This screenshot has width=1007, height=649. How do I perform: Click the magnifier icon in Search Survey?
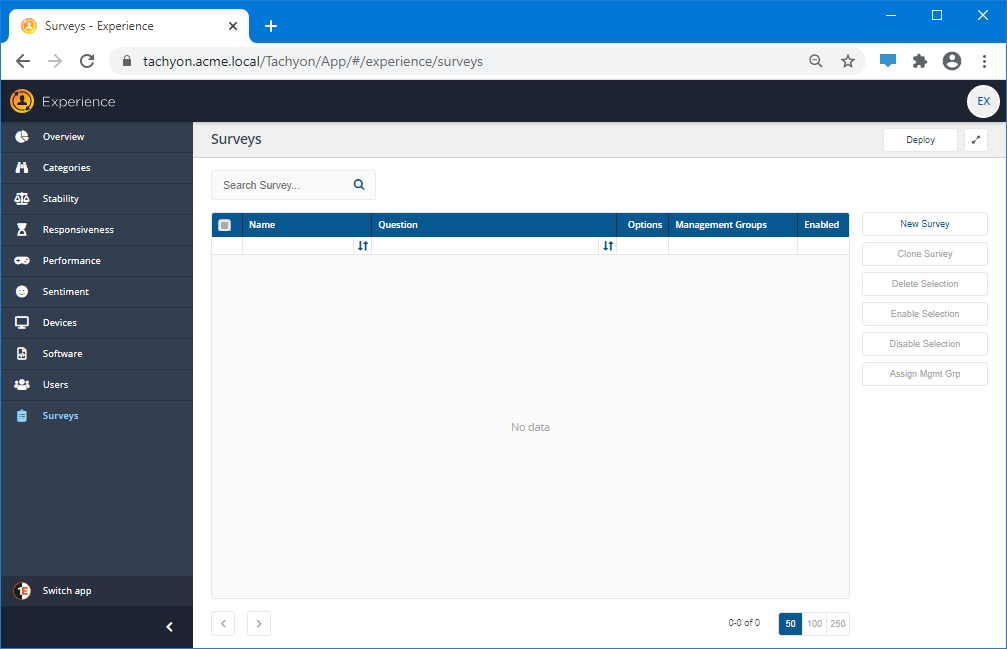[359, 185]
